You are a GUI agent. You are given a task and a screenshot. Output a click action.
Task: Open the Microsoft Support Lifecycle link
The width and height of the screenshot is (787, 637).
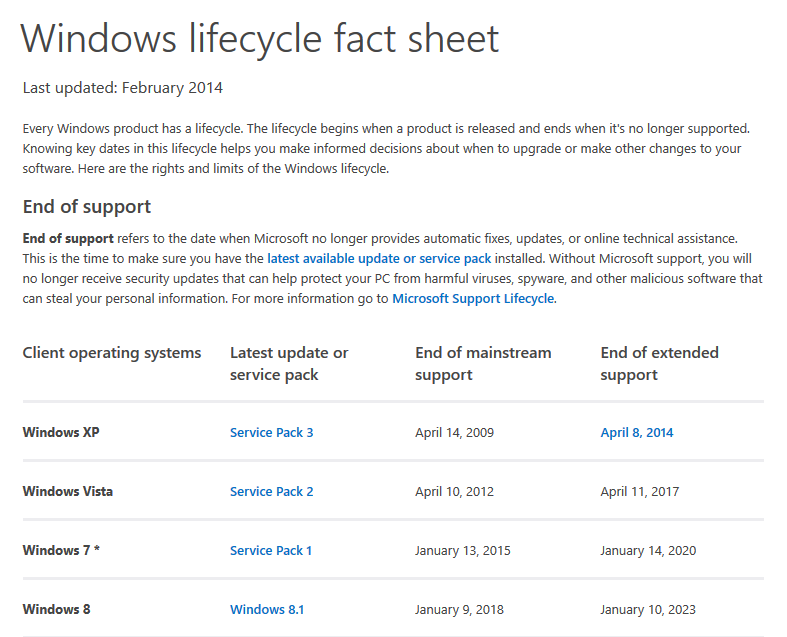473,298
